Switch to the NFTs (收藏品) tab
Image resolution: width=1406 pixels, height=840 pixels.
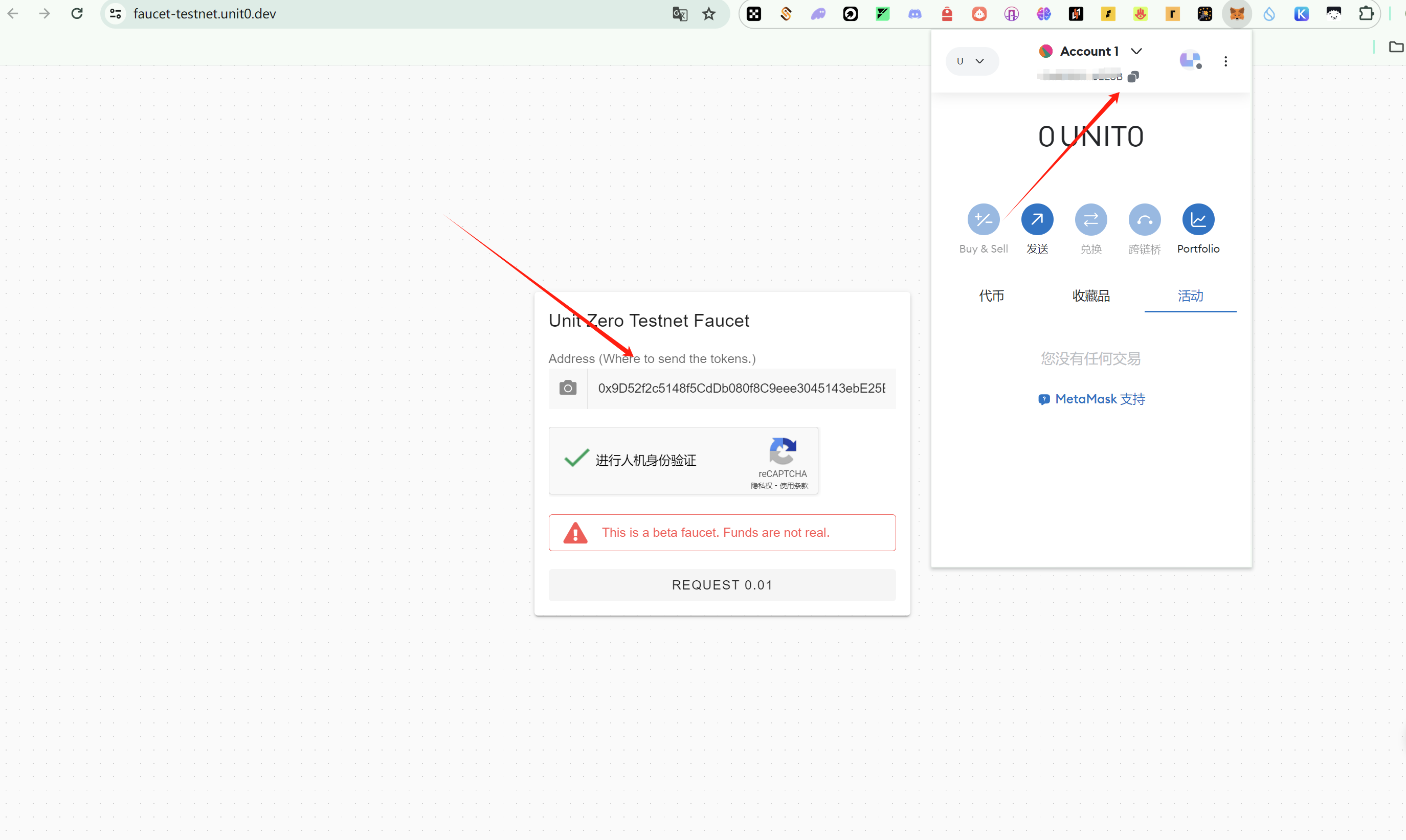click(1090, 296)
